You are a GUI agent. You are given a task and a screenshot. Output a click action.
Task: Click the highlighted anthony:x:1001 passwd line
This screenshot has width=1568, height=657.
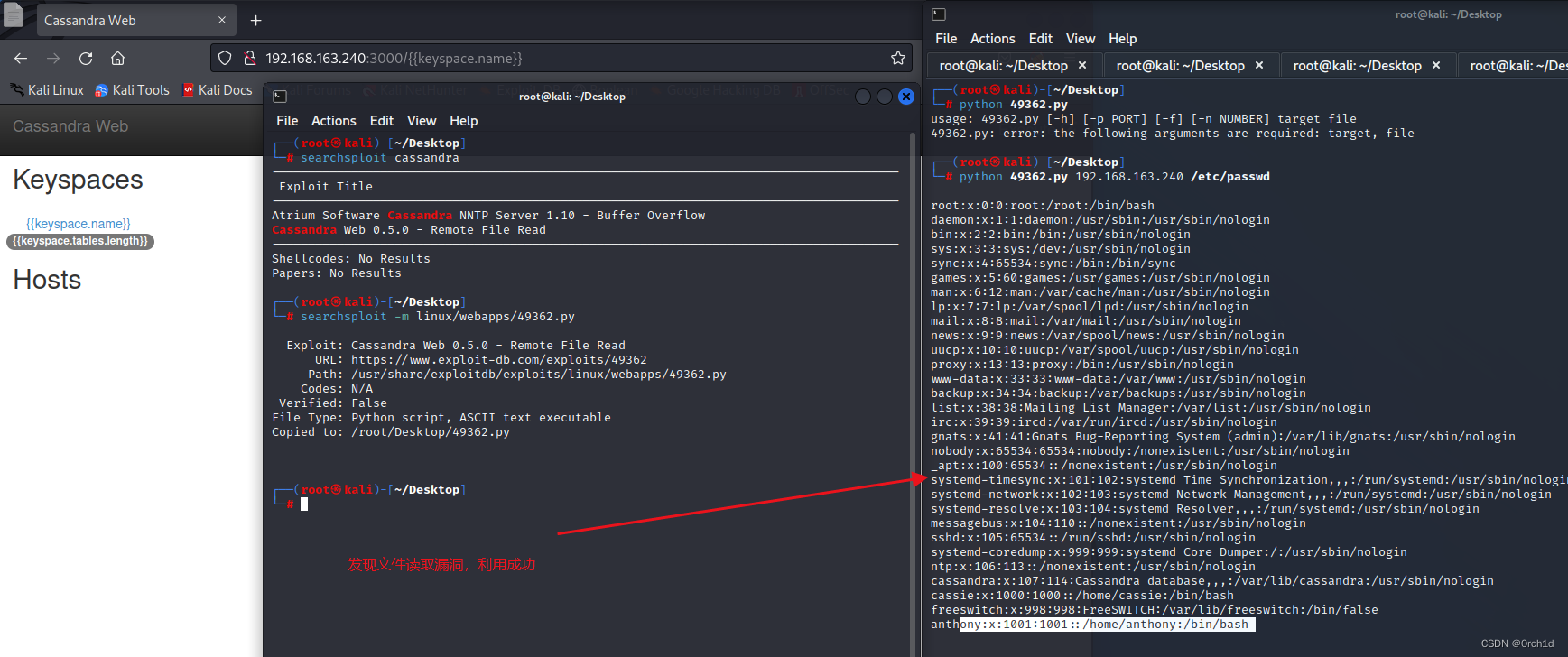1093,625
